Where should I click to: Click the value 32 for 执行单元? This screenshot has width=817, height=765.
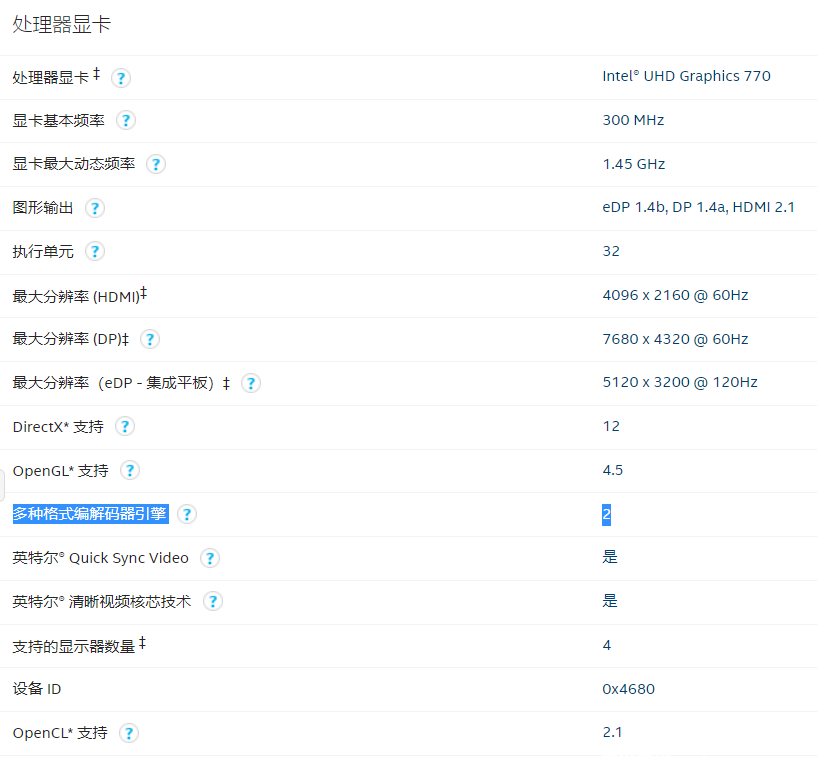click(x=611, y=251)
